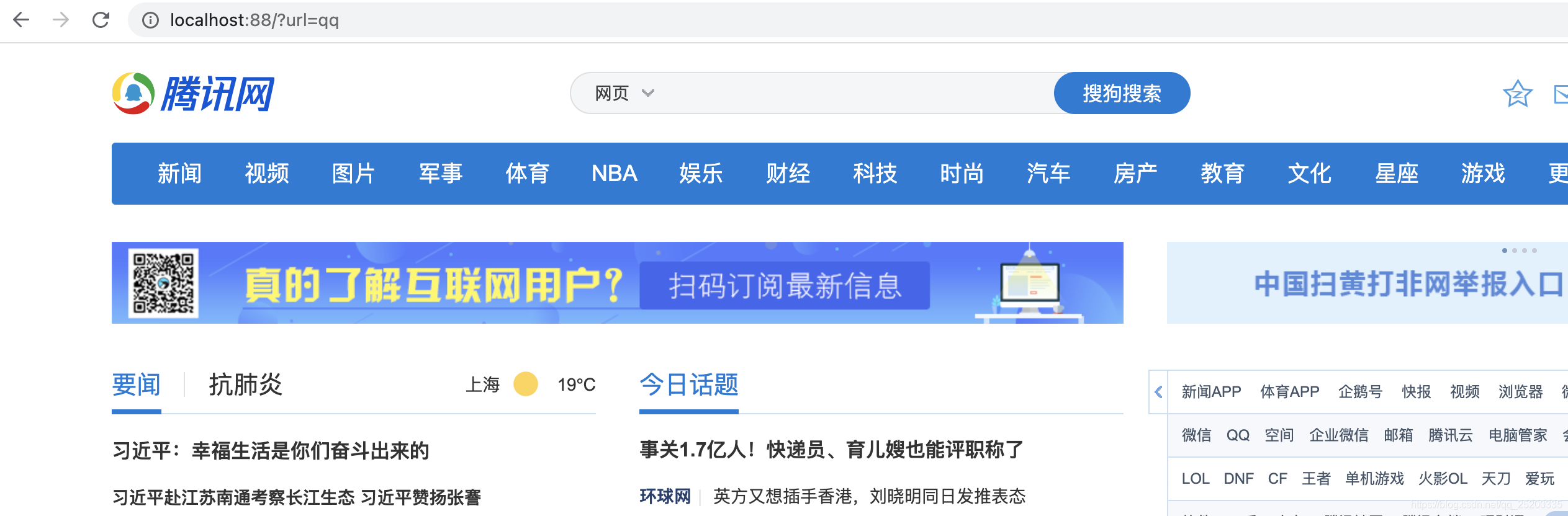This screenshot has height=516, width=1568.
Task: Open the 汽车 navigation item
Action: (x=1048, y=173)
